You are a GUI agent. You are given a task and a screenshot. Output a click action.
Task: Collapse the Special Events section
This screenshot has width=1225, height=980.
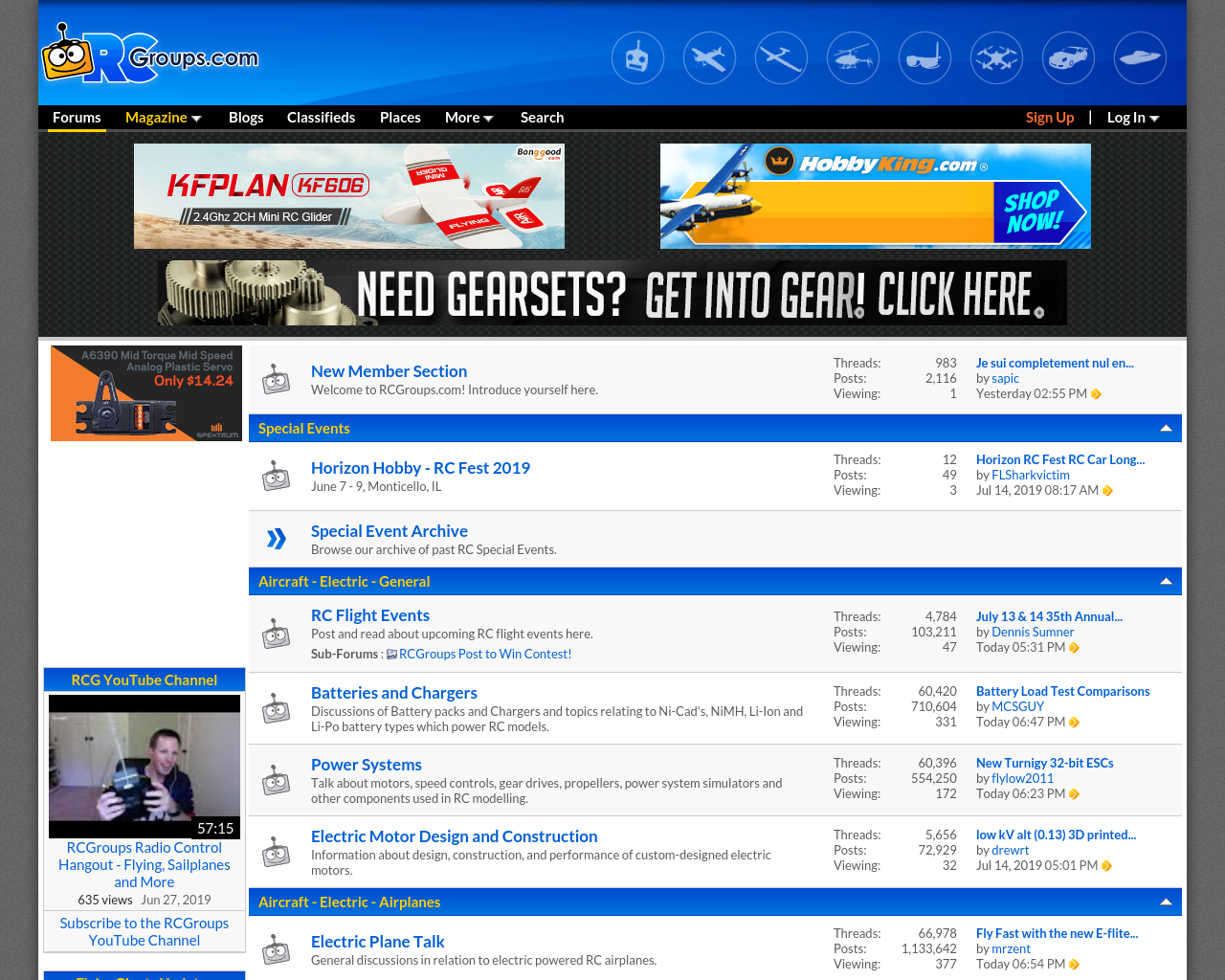[1166, 428]
